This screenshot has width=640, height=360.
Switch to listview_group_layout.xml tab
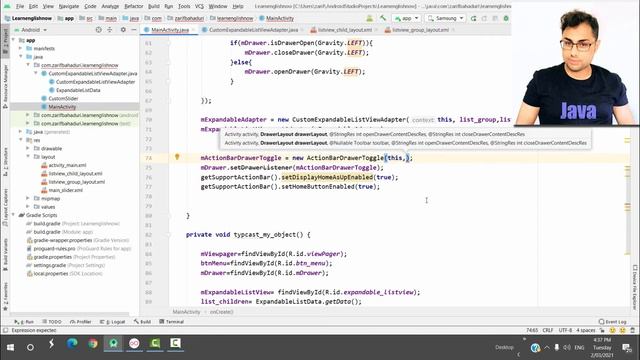click(420, 30)
